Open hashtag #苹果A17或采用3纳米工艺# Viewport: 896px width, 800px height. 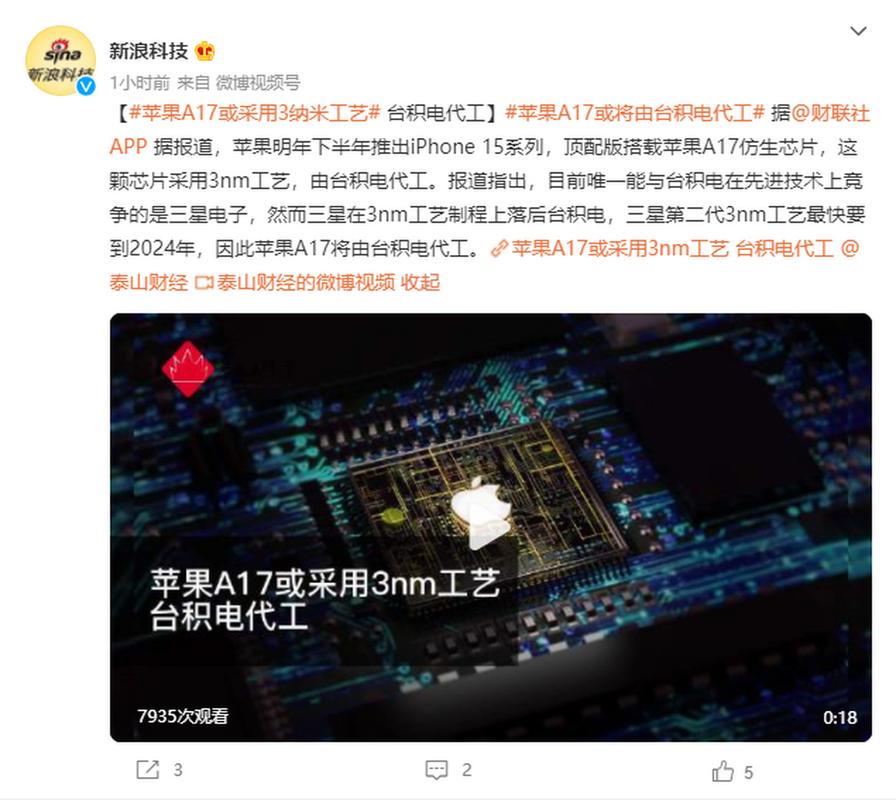tap(255, 113)
